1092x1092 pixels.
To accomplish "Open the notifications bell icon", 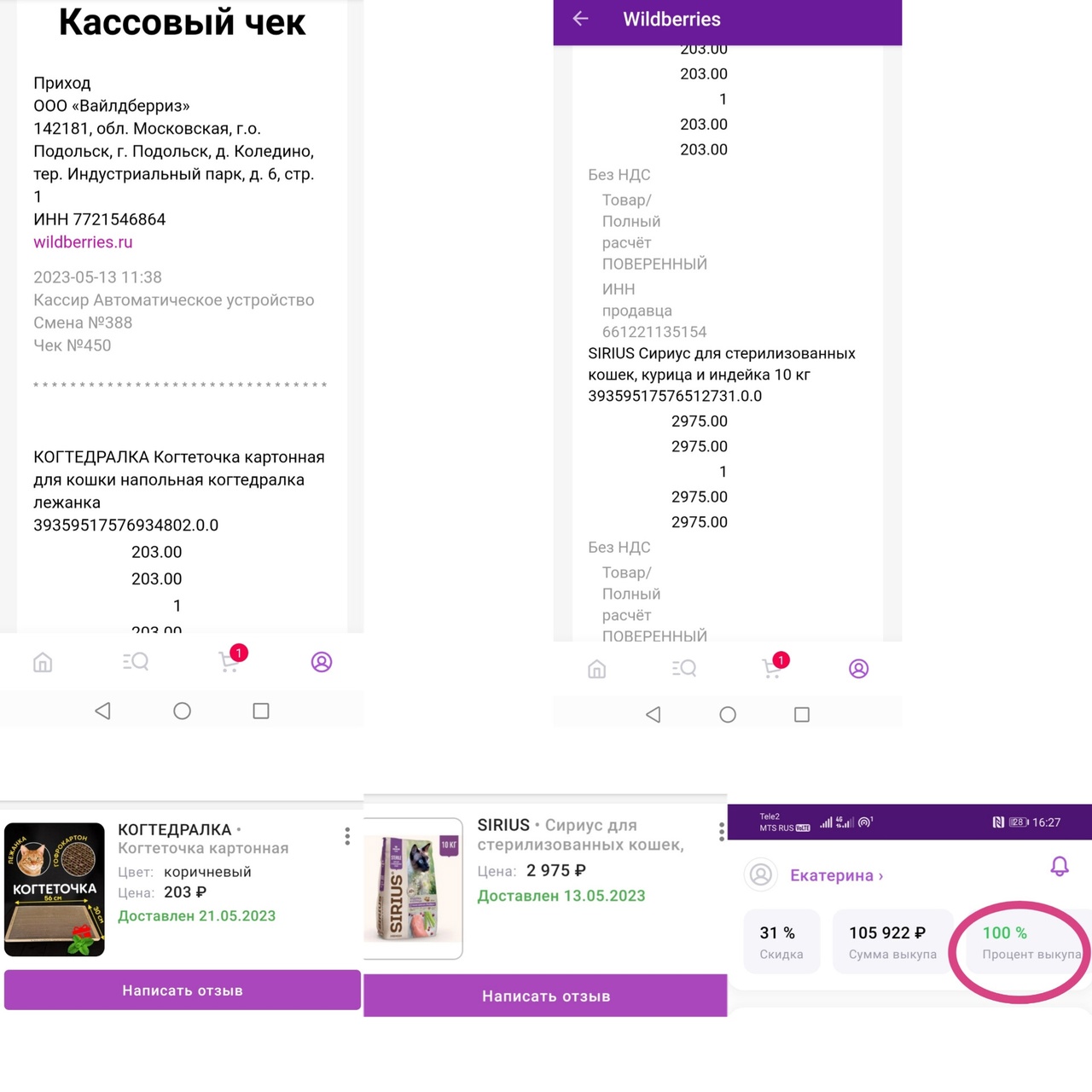I will click(1060, 867).
